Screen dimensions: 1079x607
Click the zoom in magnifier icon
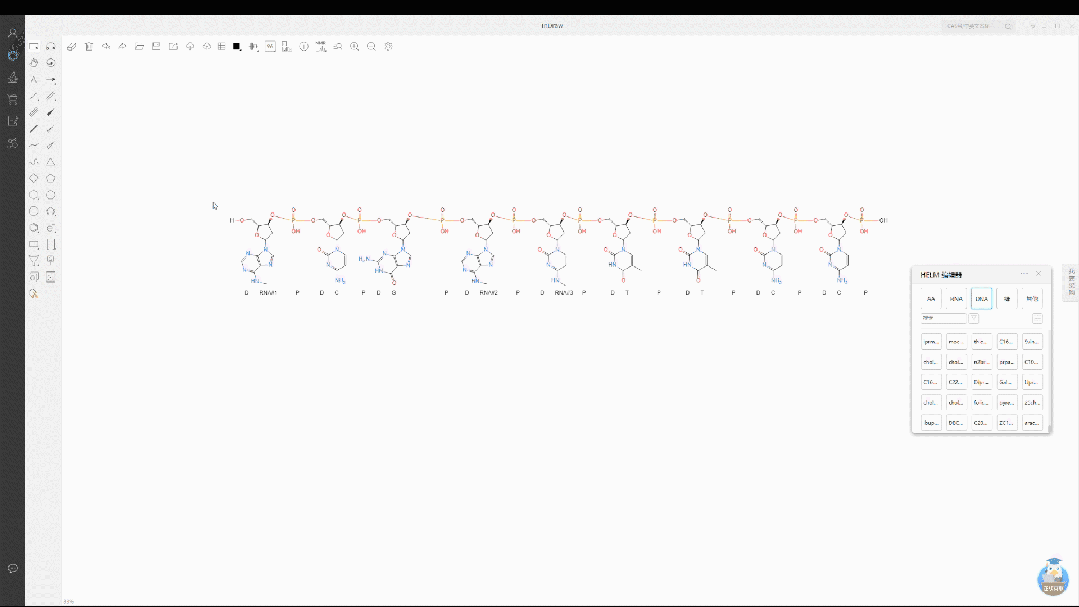(355, 46)
